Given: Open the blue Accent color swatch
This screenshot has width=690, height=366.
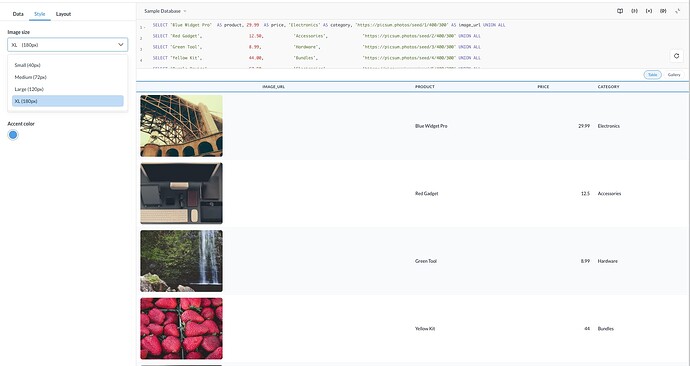Looking at the screenshot, I should (13, 135).
